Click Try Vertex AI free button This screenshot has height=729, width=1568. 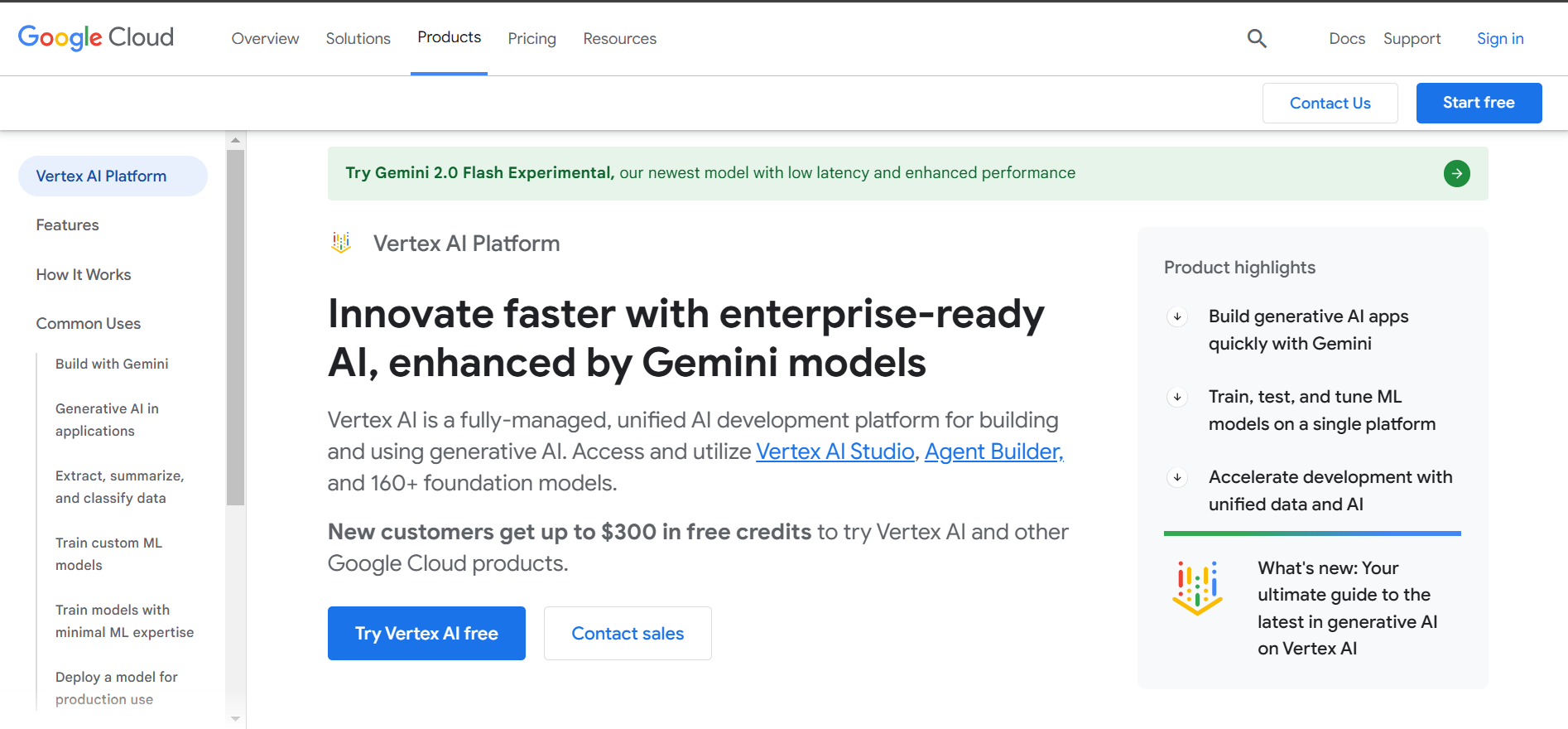(x=426, y=633)
